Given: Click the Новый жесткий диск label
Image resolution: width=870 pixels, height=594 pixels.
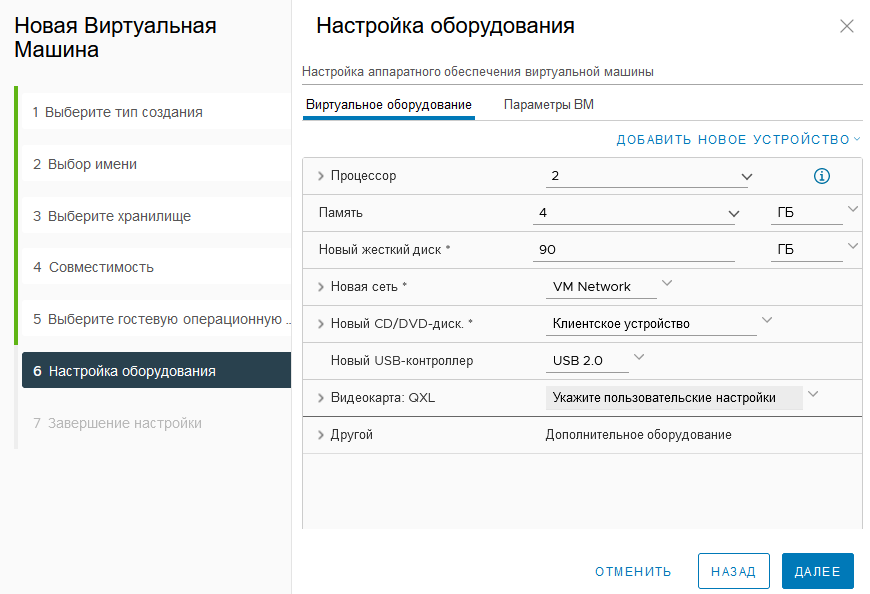Looking at the screenshot, I should (384, 250).
